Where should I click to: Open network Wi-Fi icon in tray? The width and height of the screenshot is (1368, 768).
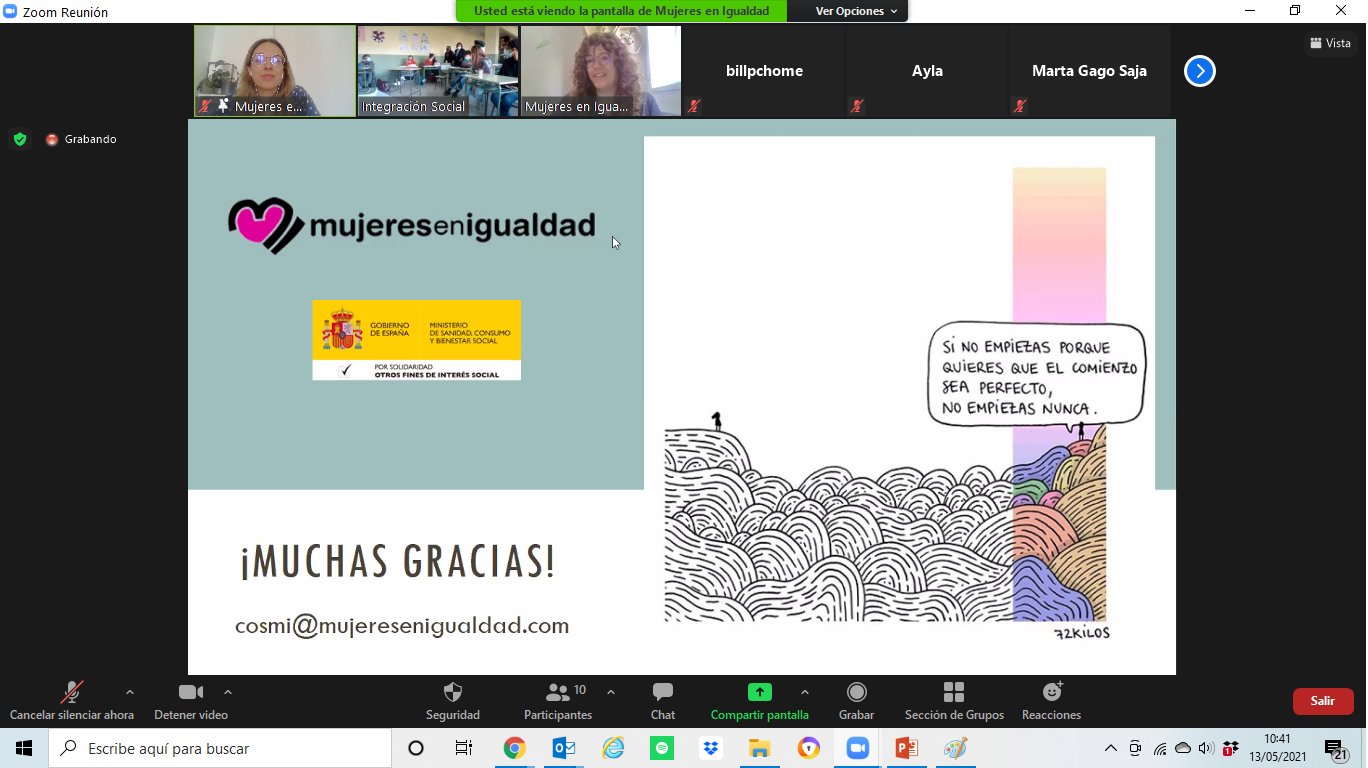coord(1160,748)
